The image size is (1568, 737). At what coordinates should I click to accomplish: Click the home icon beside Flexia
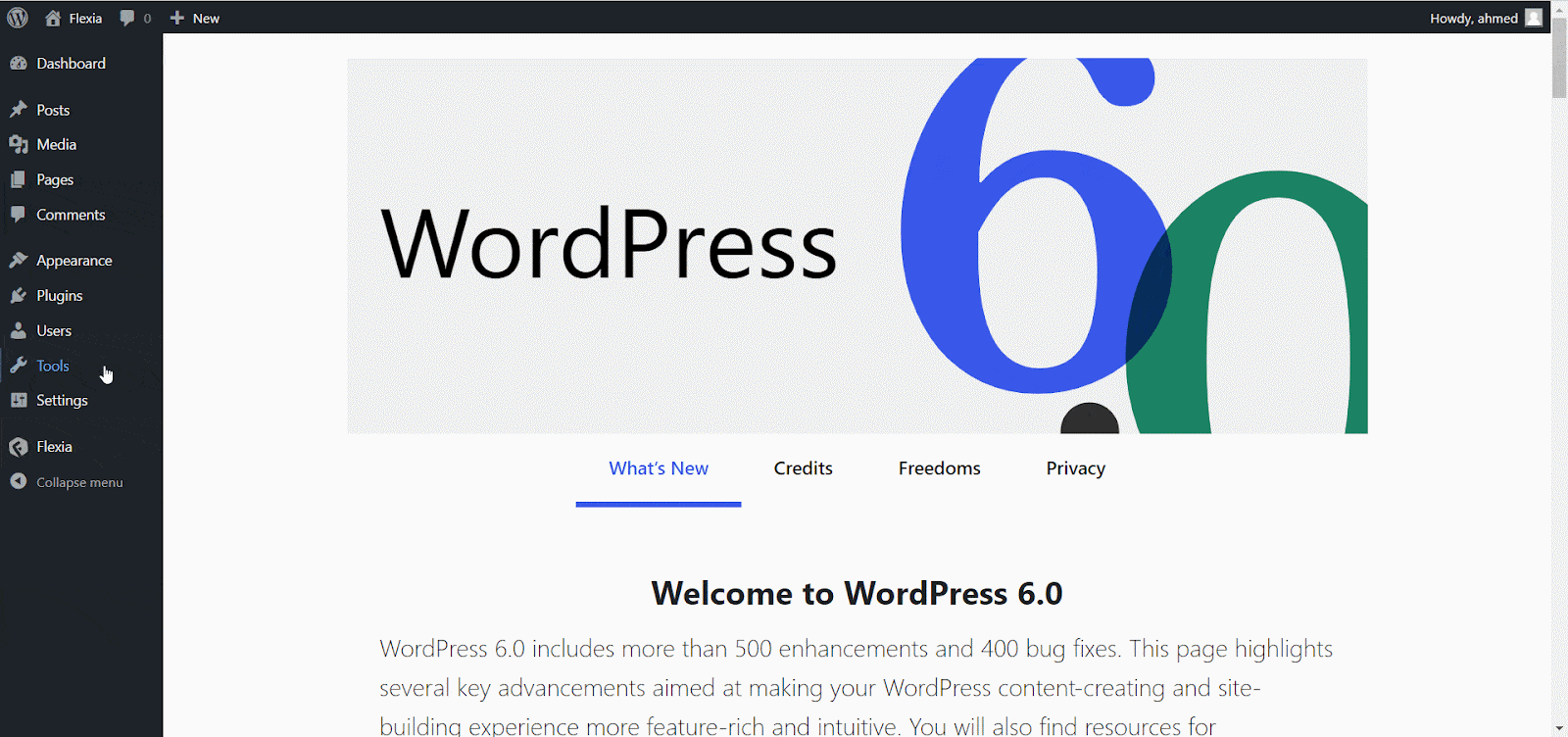pyautogui.click(x=53, y=18)
